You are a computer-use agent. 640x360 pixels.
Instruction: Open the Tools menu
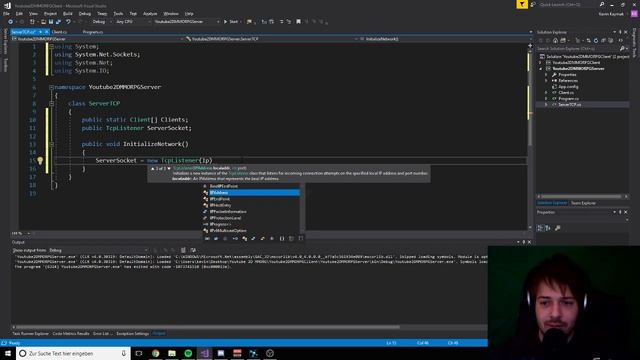click(x=118, y=13)
